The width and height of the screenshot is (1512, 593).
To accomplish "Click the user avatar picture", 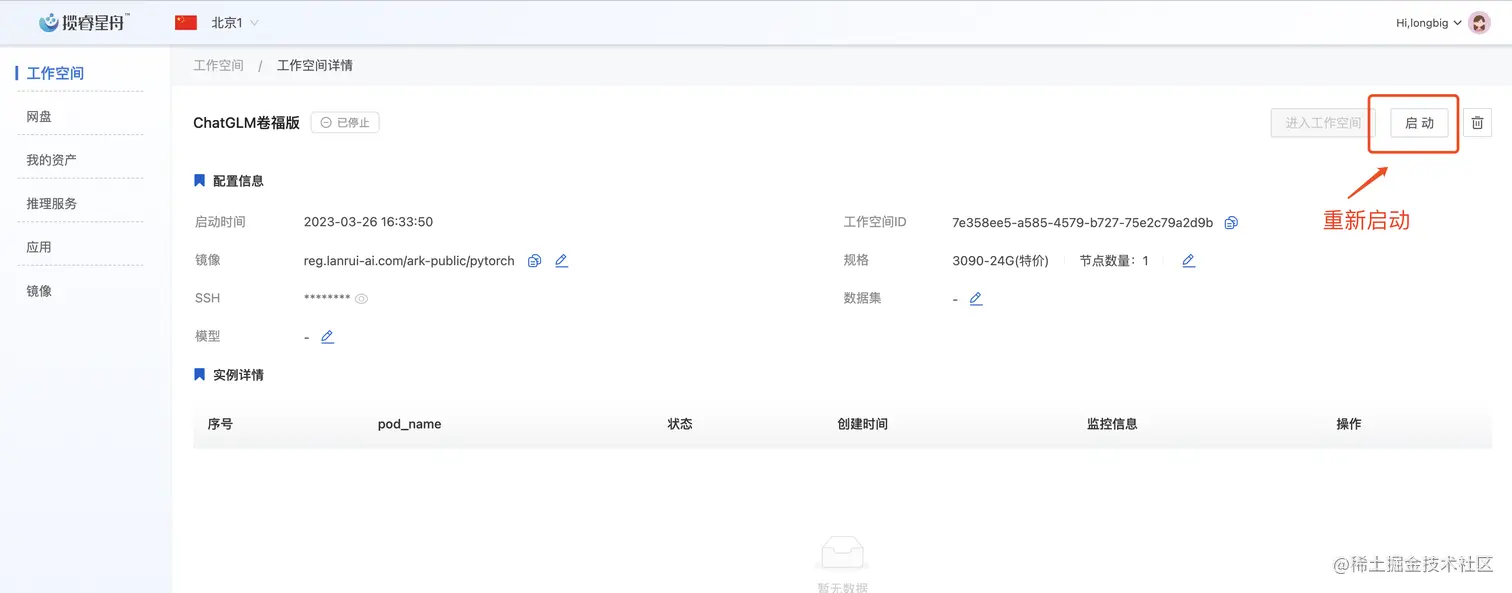I will (x=1479, y=23).
